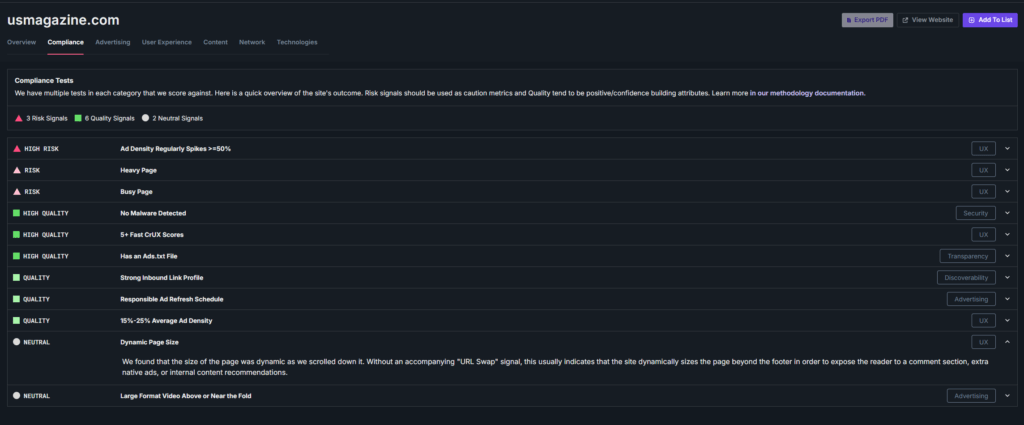Select the User Experience tab

[167, 42]
